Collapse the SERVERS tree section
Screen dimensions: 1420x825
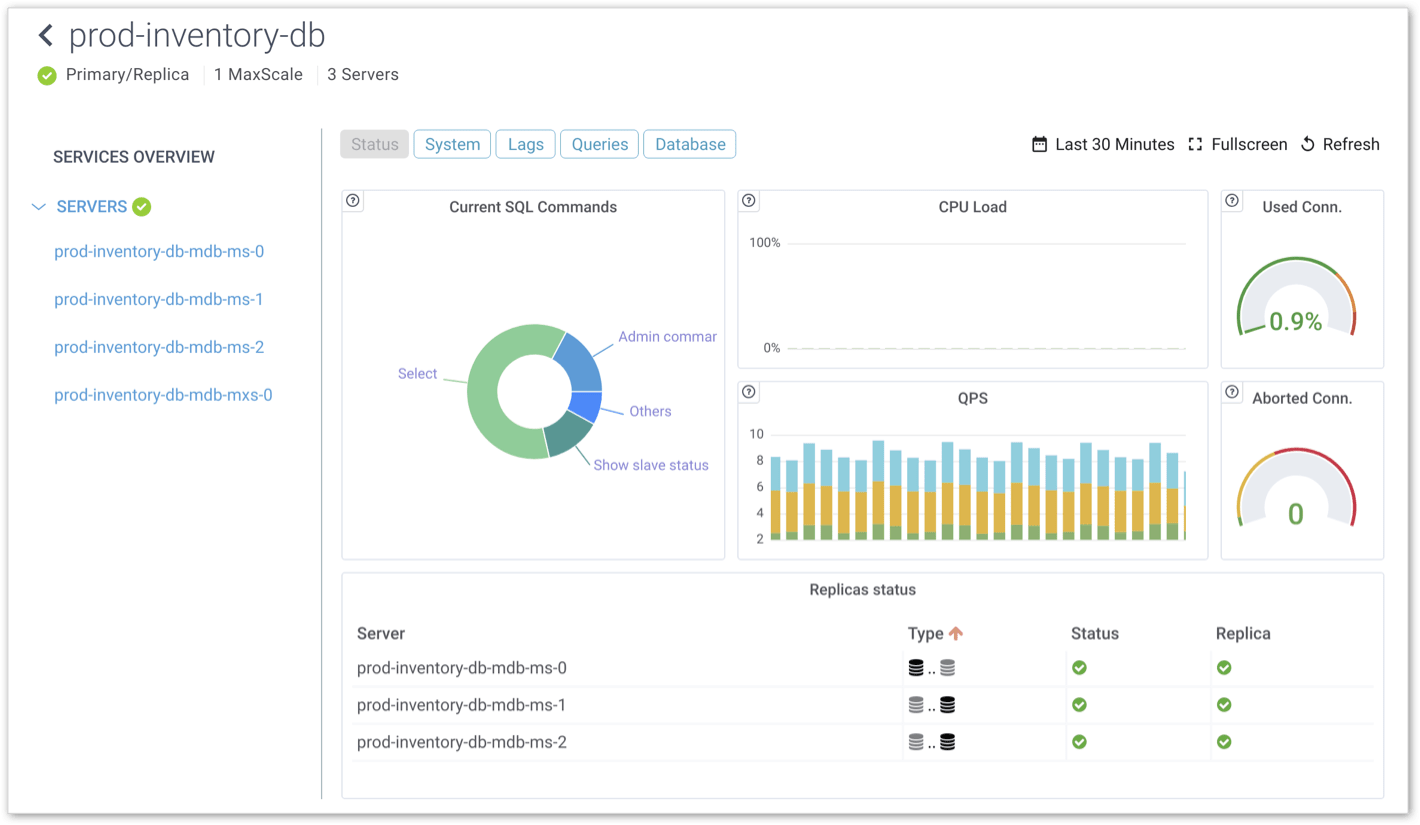[x=38, y=206]
